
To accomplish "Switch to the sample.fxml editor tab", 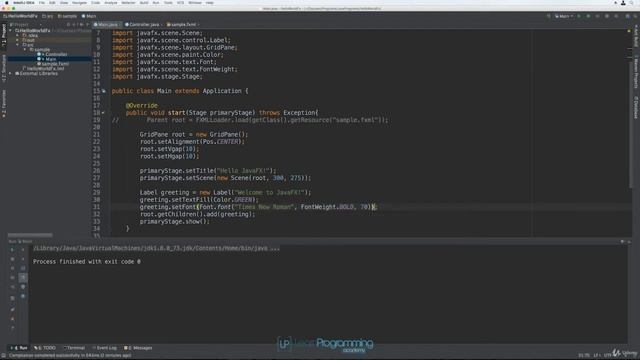I will [182, 24].
